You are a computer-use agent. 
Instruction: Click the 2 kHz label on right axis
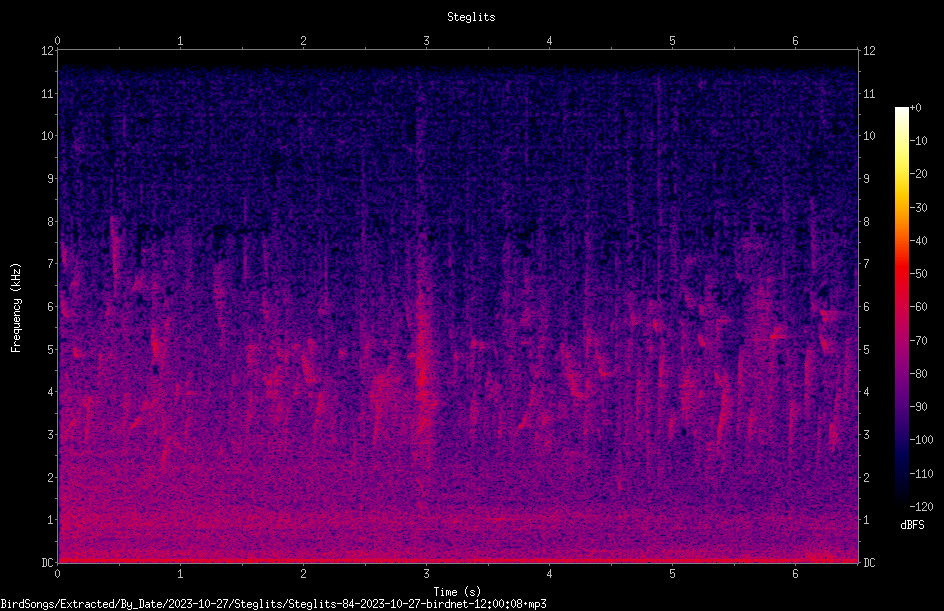[866, 477]
